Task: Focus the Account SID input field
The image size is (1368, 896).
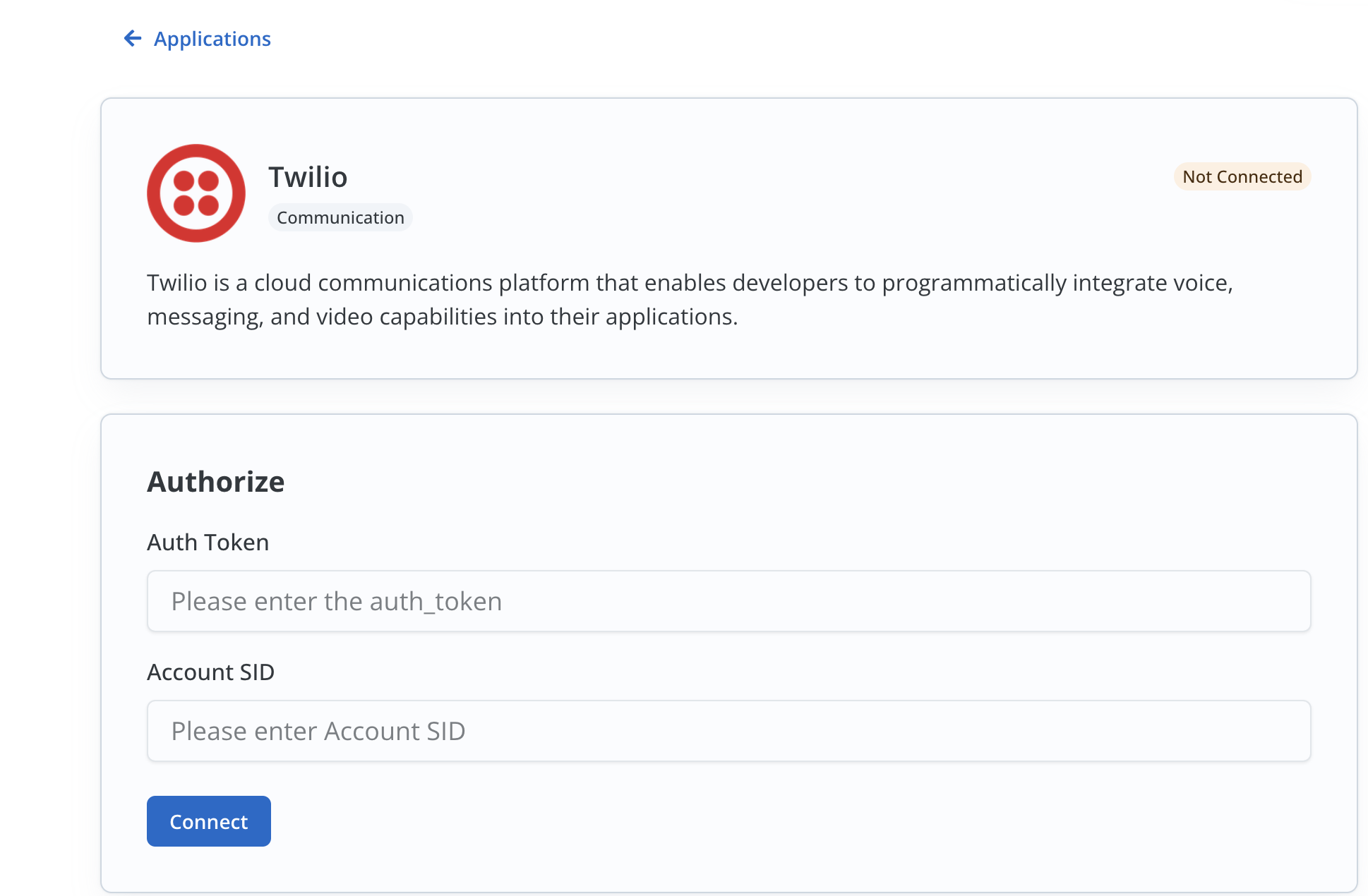Action: point(728,731)
